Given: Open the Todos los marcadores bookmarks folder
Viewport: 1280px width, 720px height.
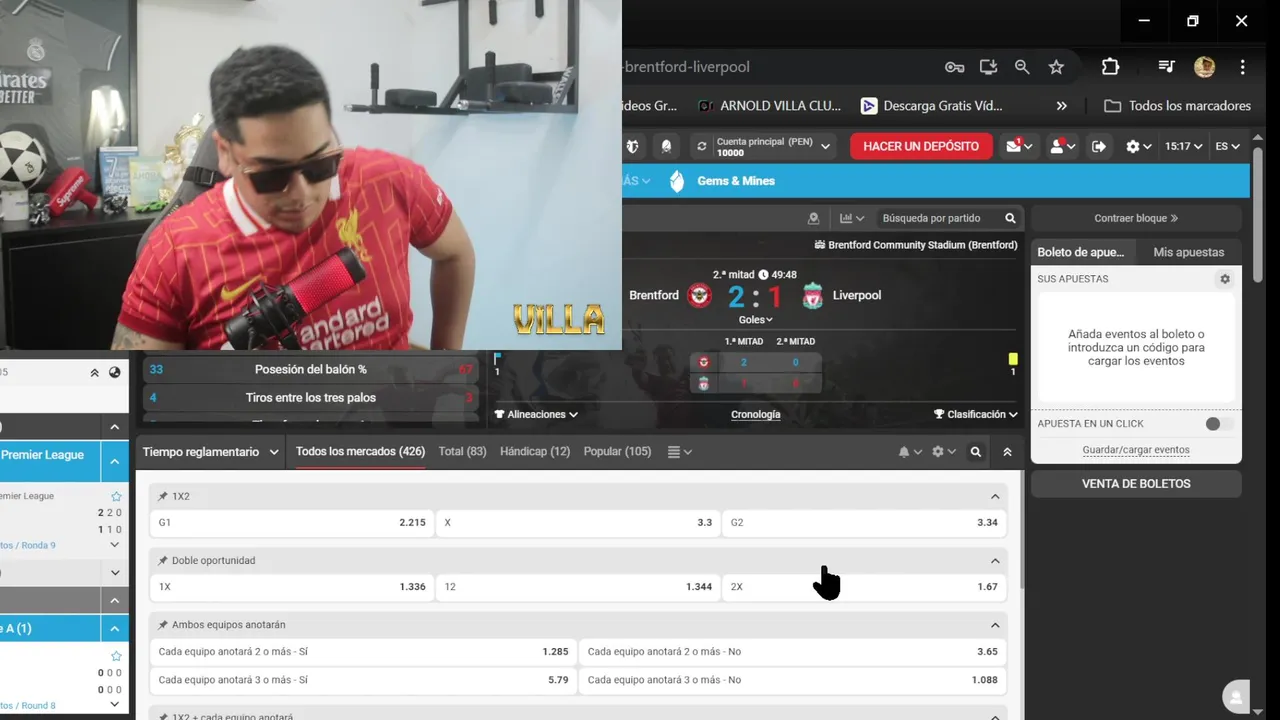Looking at the screenshot, I should (x=1177, y=106).
